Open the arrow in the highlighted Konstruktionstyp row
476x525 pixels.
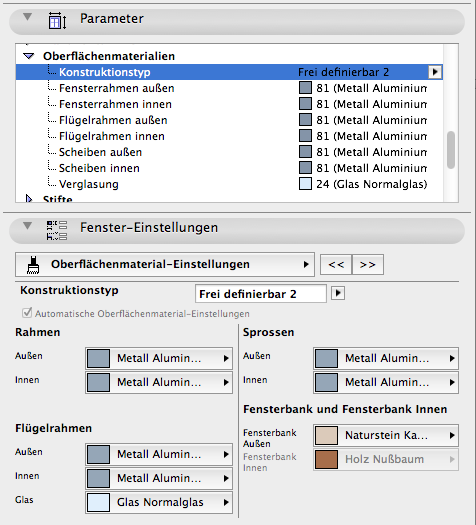(x=435, y=72)
